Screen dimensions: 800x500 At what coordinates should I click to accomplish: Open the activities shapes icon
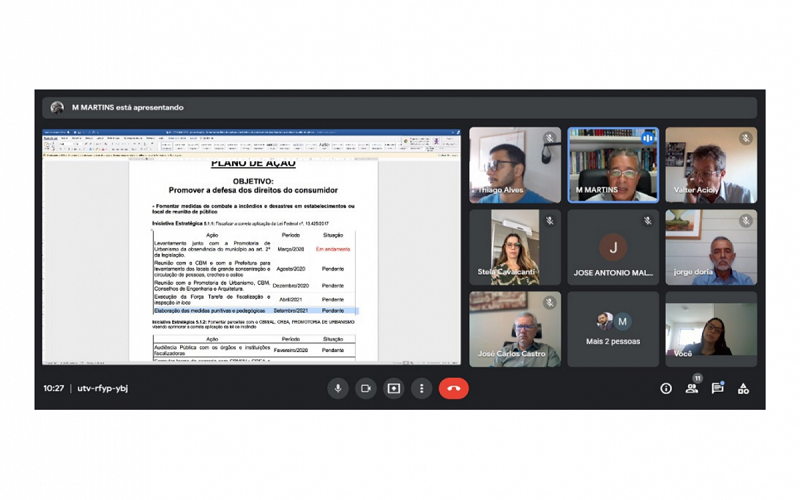pyautogui.click(x=743, y=389)
